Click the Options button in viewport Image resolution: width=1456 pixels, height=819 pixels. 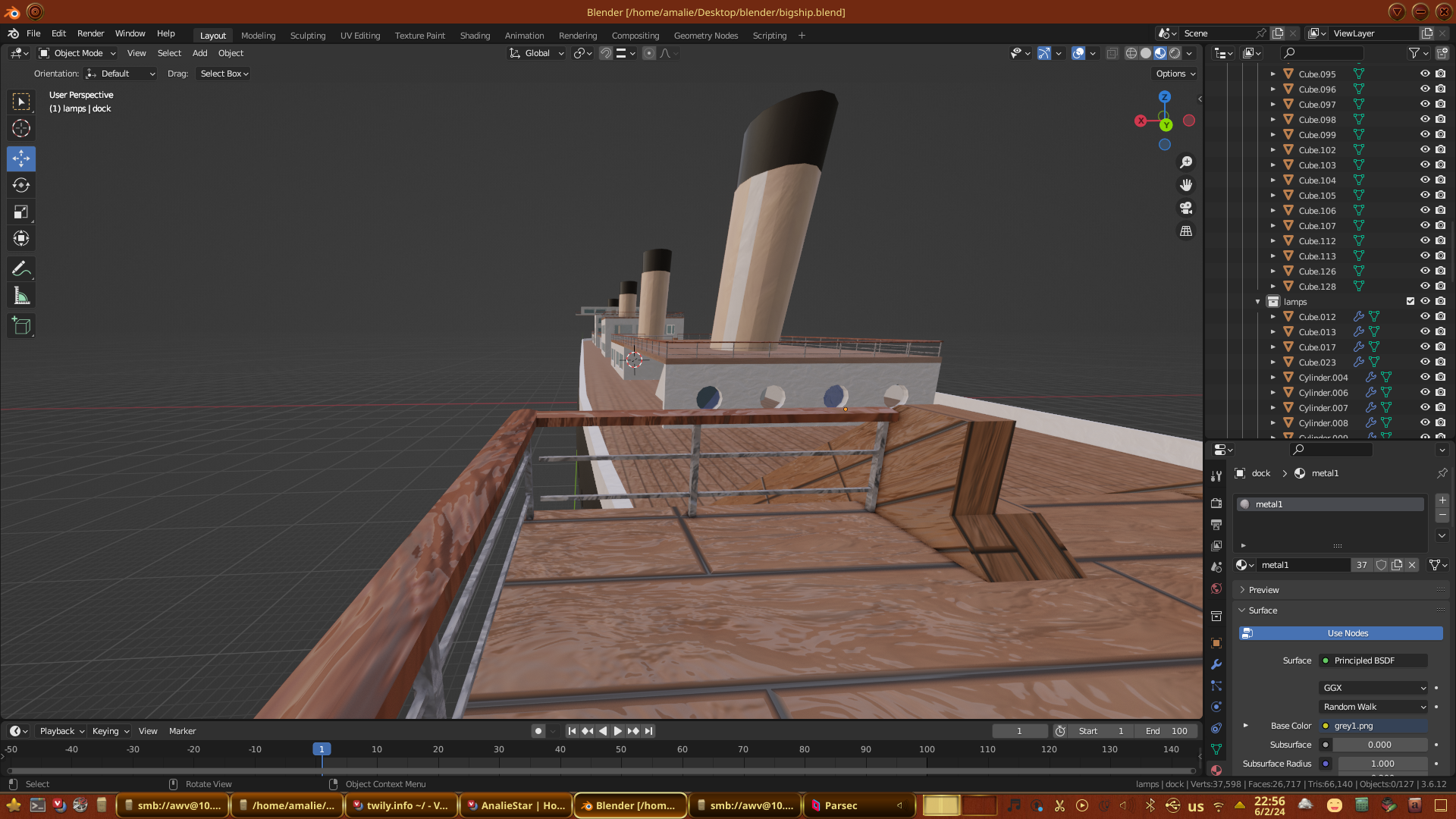1175,74
